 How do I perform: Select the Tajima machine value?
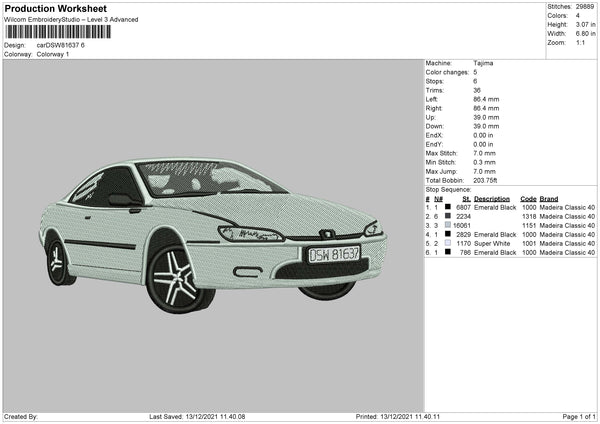point(483,63)
